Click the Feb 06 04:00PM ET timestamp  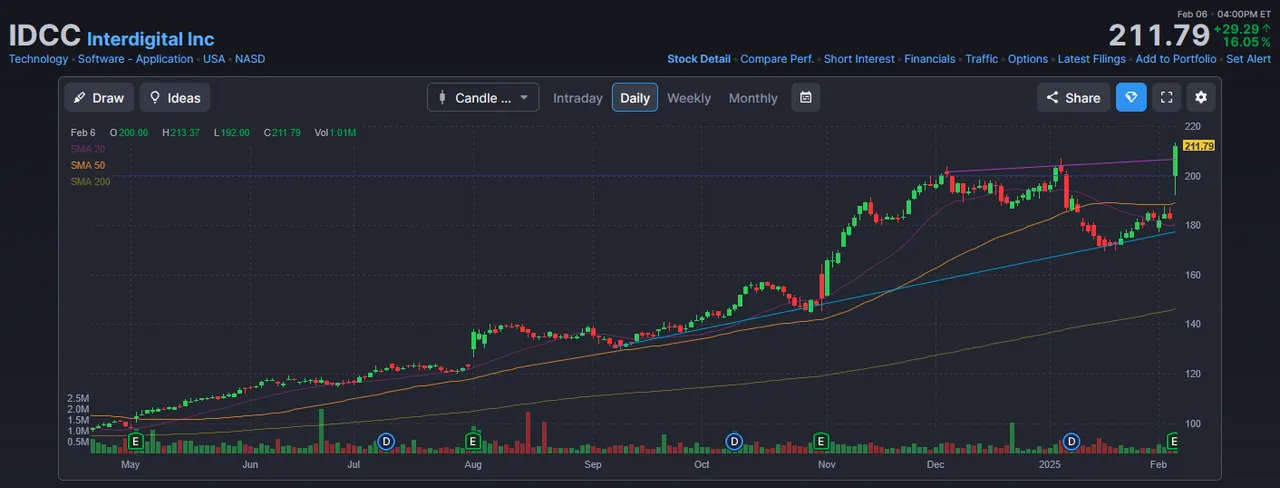tap(1225, 13)
